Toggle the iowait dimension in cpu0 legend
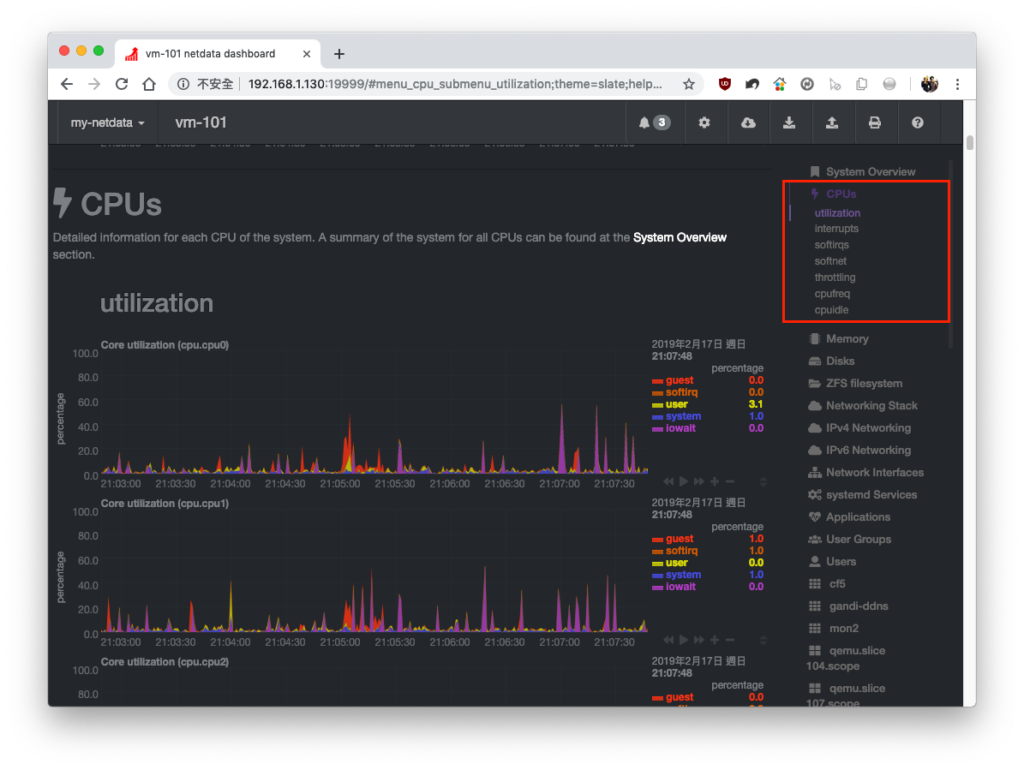The image size is (1024, 770). 680,428
